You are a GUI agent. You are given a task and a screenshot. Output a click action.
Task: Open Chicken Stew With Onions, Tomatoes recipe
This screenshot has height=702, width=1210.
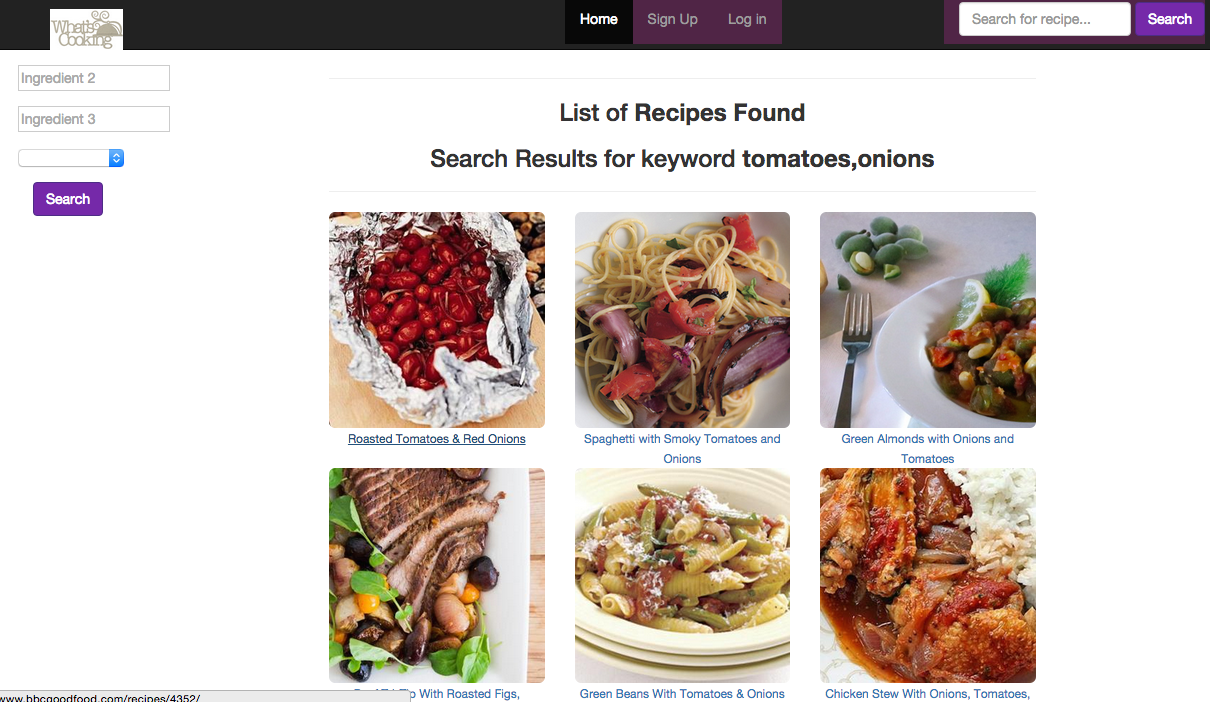click(927, 693)
